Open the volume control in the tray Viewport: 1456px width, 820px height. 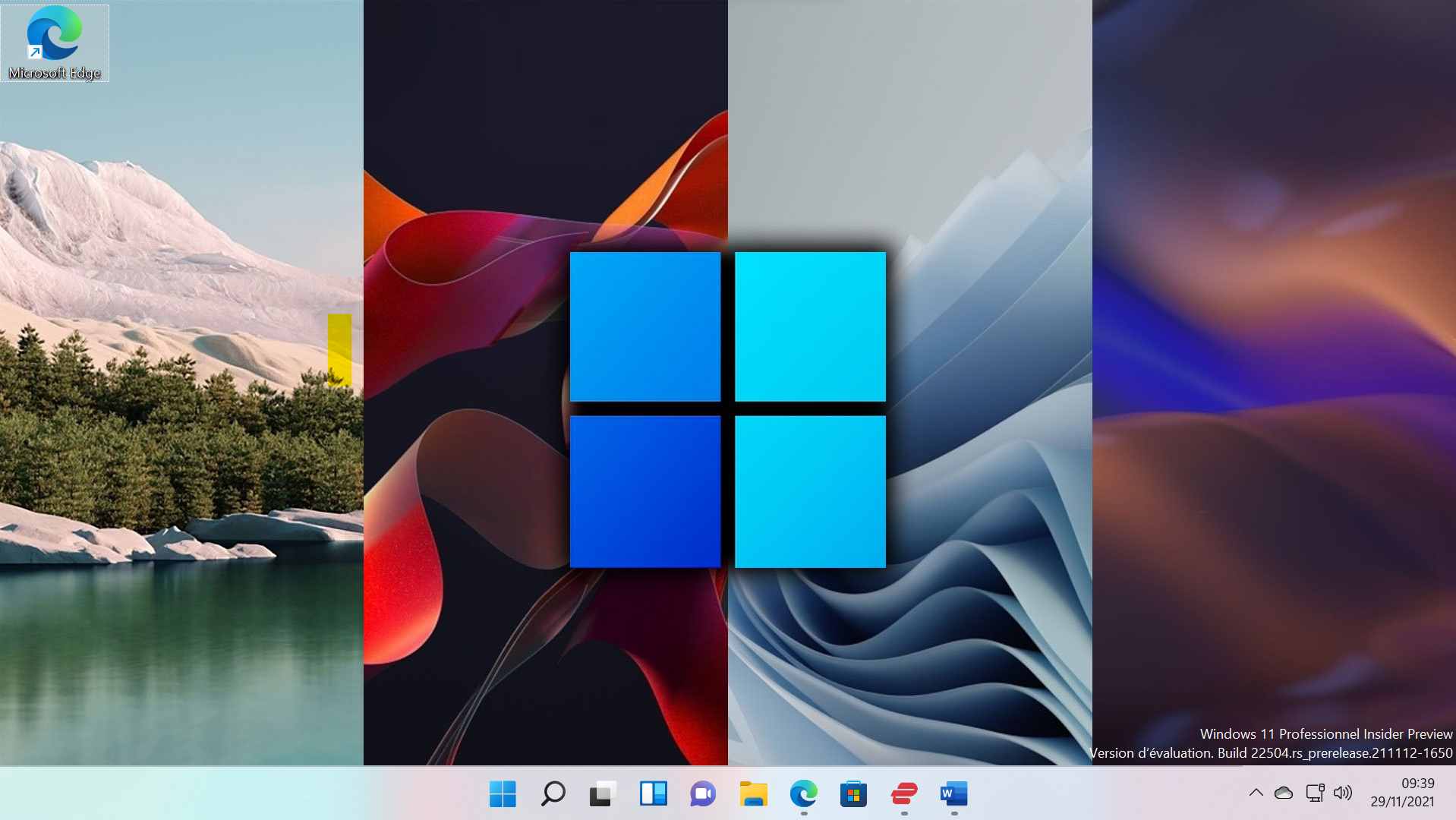pos(1343,793)
